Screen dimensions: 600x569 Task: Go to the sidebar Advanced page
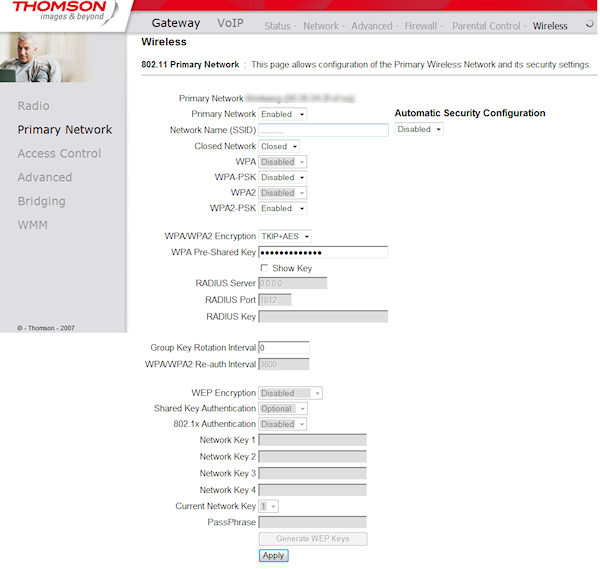(45, 177)
